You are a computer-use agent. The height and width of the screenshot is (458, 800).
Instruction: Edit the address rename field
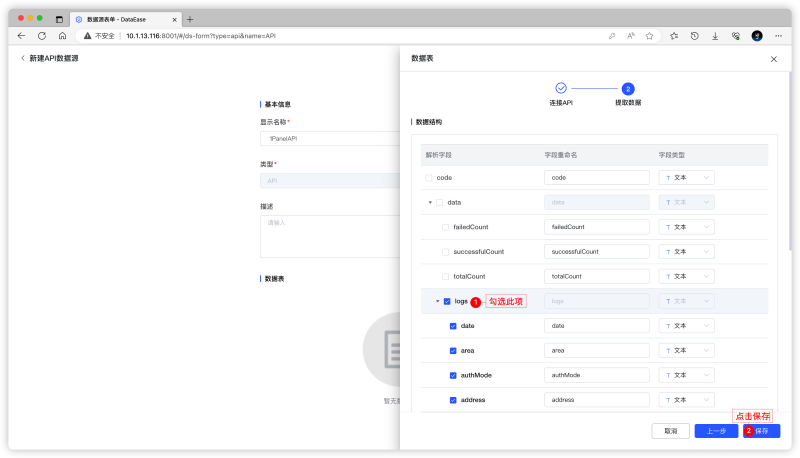point(596,400)
